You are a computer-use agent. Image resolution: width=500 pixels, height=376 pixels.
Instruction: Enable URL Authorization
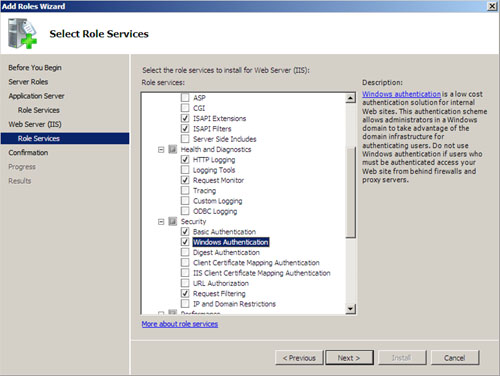185,283
